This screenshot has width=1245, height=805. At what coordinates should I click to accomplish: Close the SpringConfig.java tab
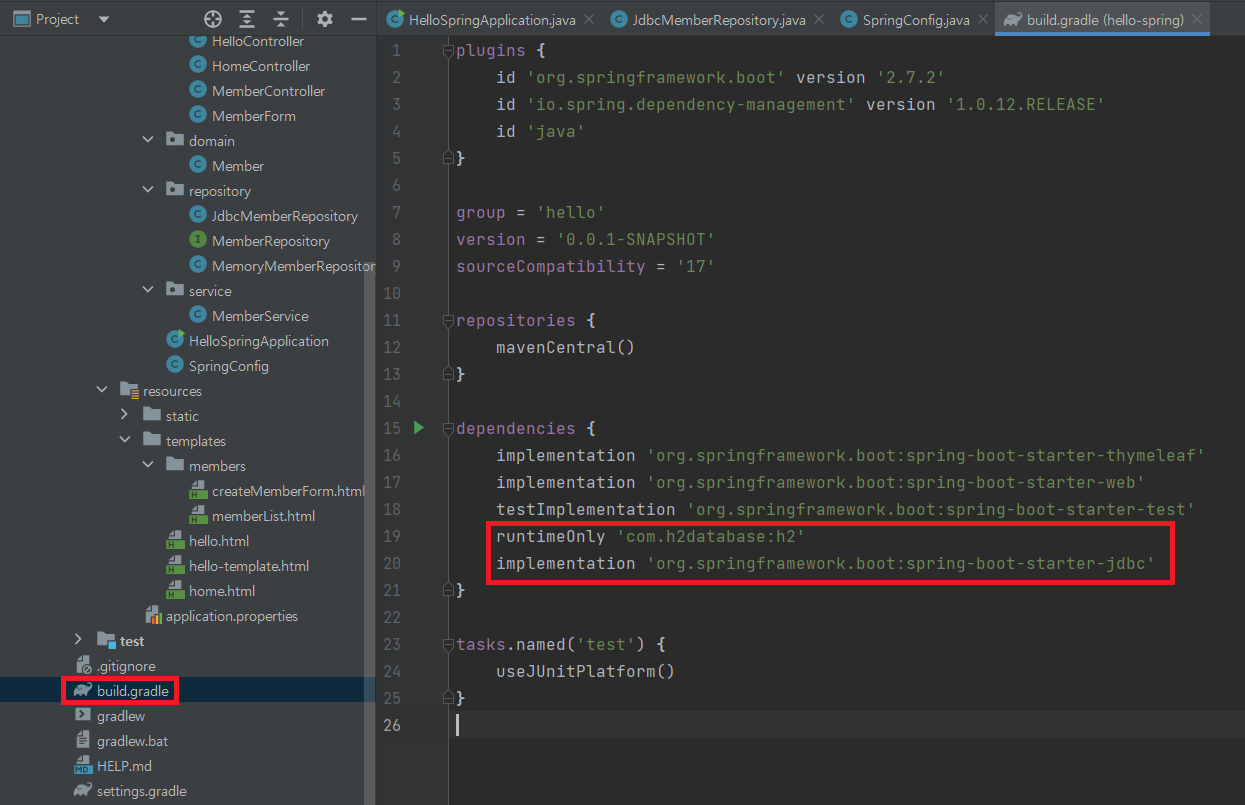pyautogui.click(x=981, y=20)
